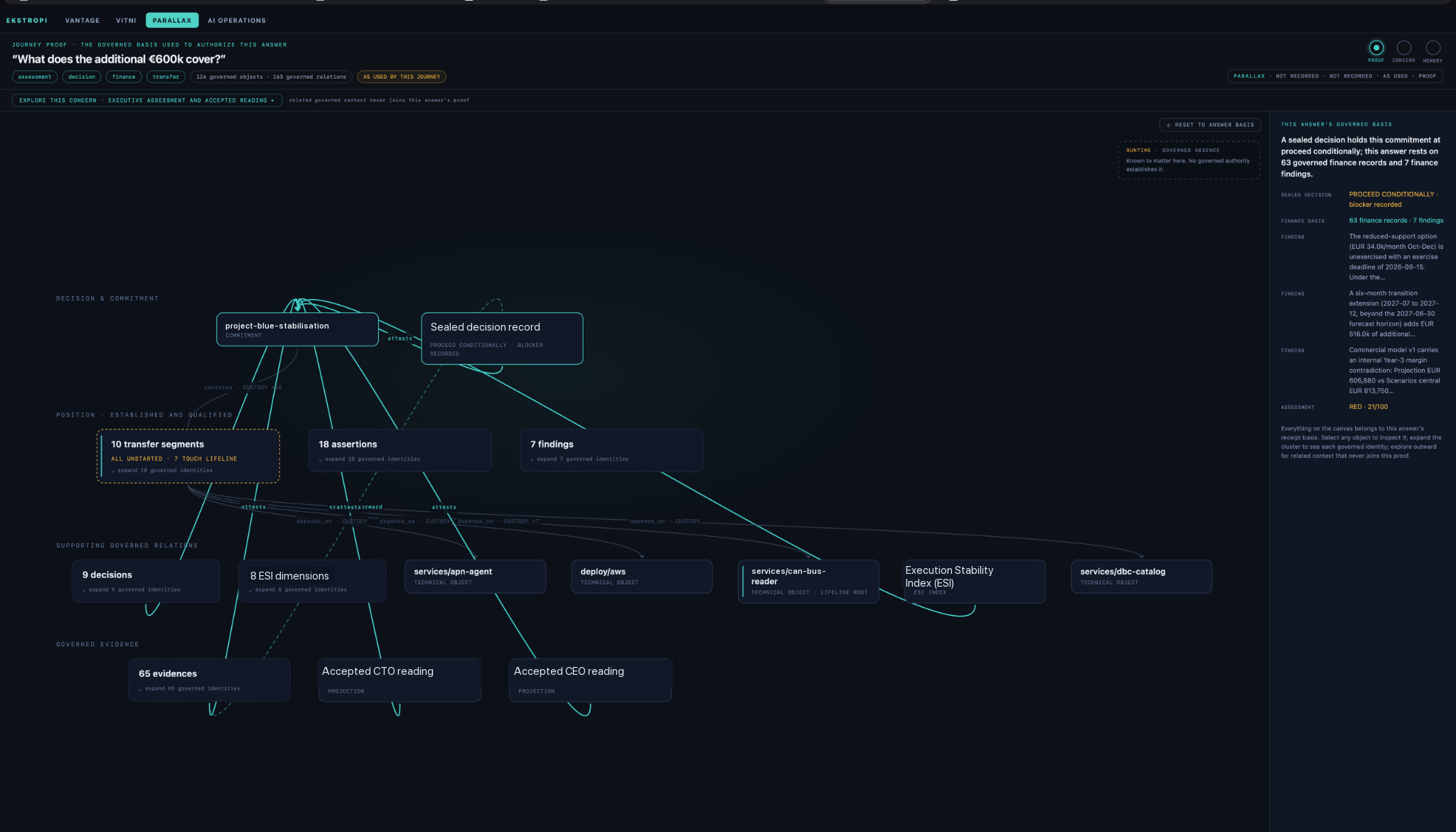Click the crosshair icon in Reset to Answer Basis
The image size is (1456, 832).
point(1168,125)
